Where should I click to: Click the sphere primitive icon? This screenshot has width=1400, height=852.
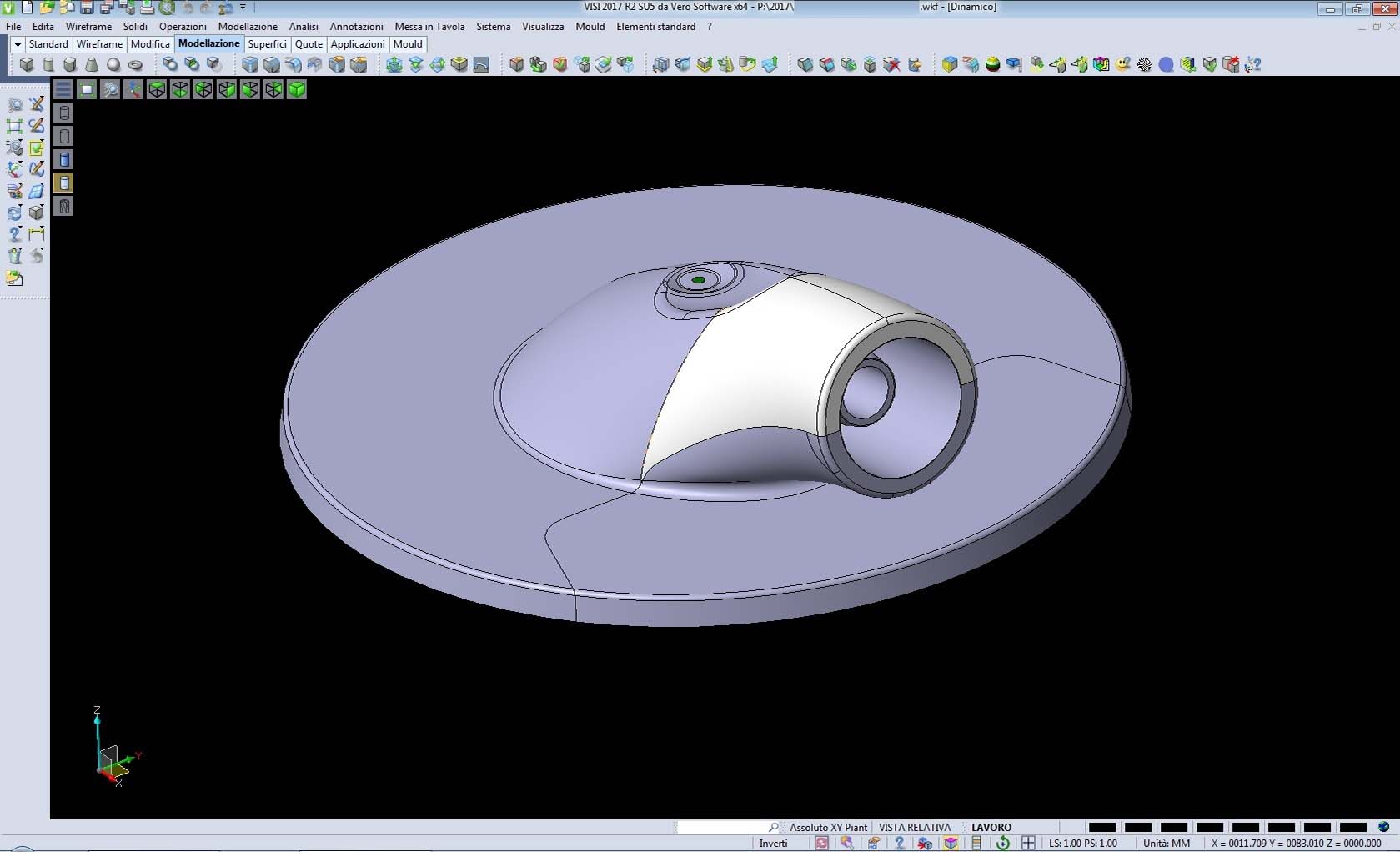(x=113, y=64)
